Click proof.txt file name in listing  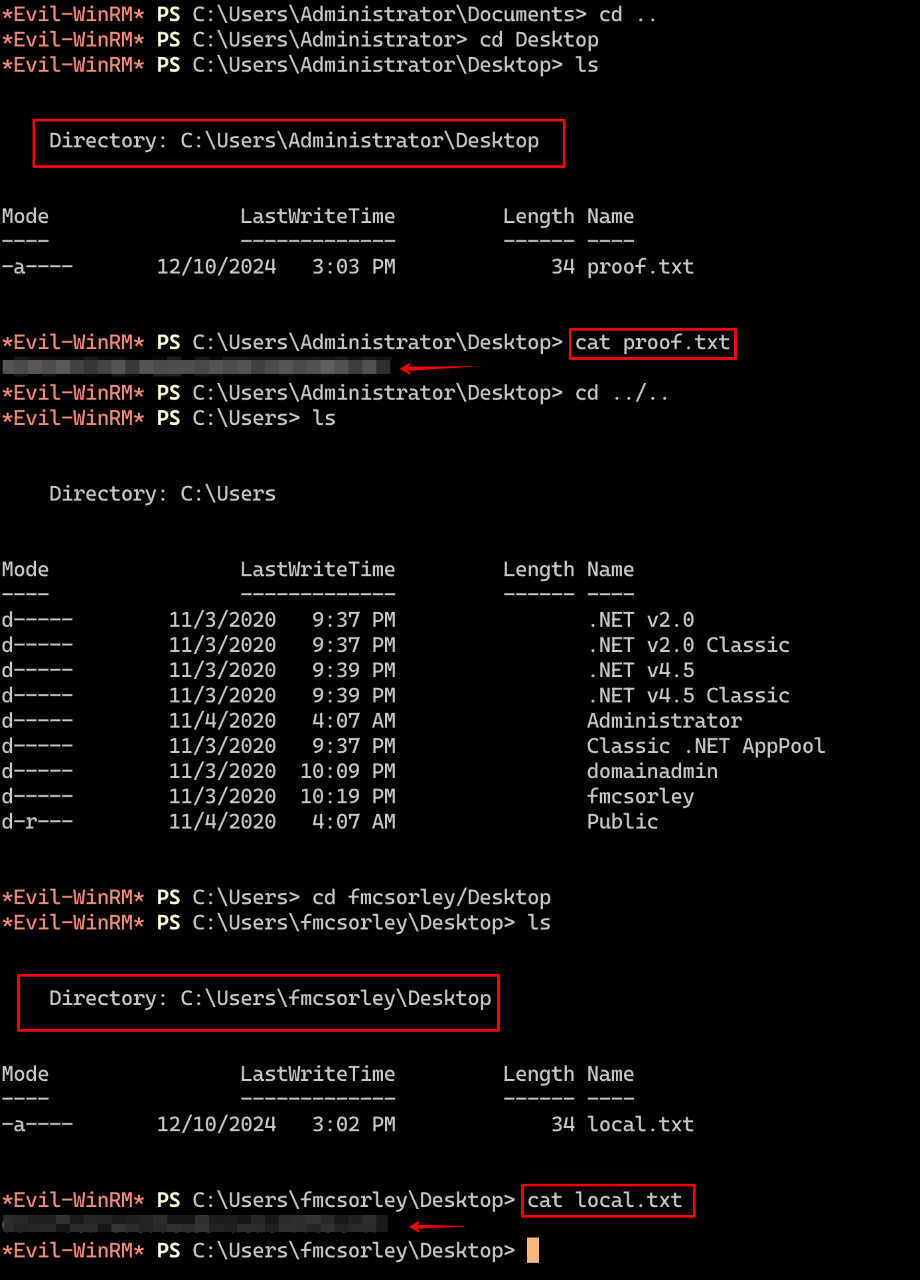[640, 267]
